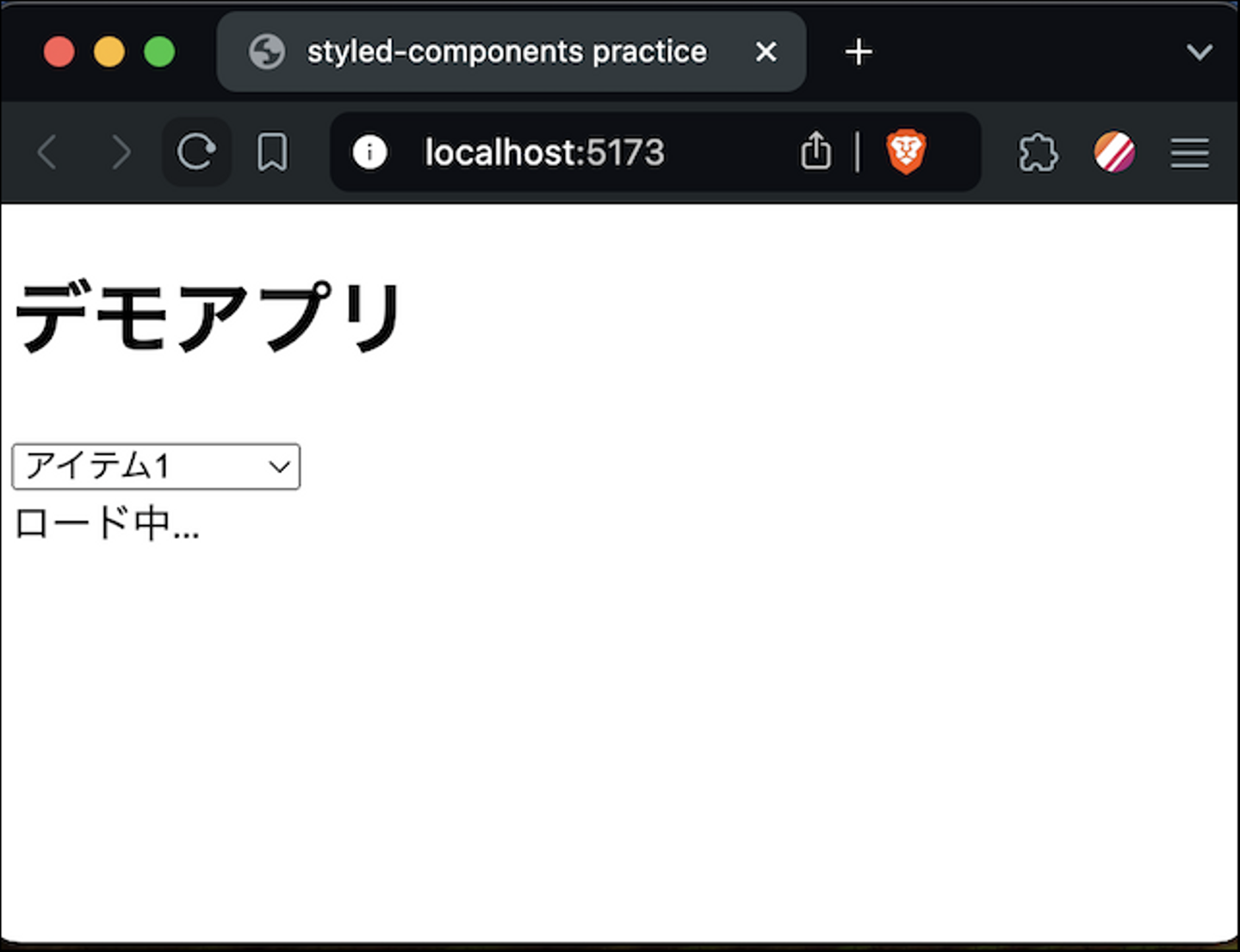Reload the localhost page
The width and height of the screenshot is (1240, 952).
196,152
